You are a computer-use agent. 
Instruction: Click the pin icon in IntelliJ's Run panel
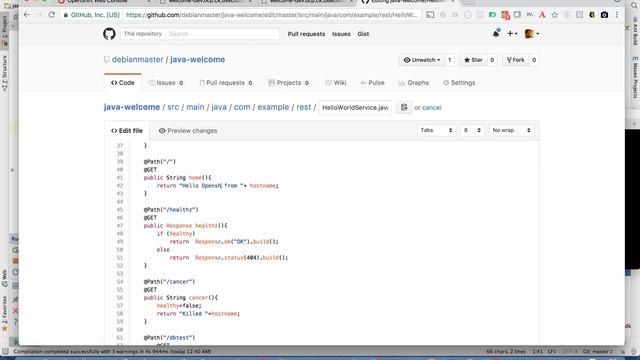point(15,300)
